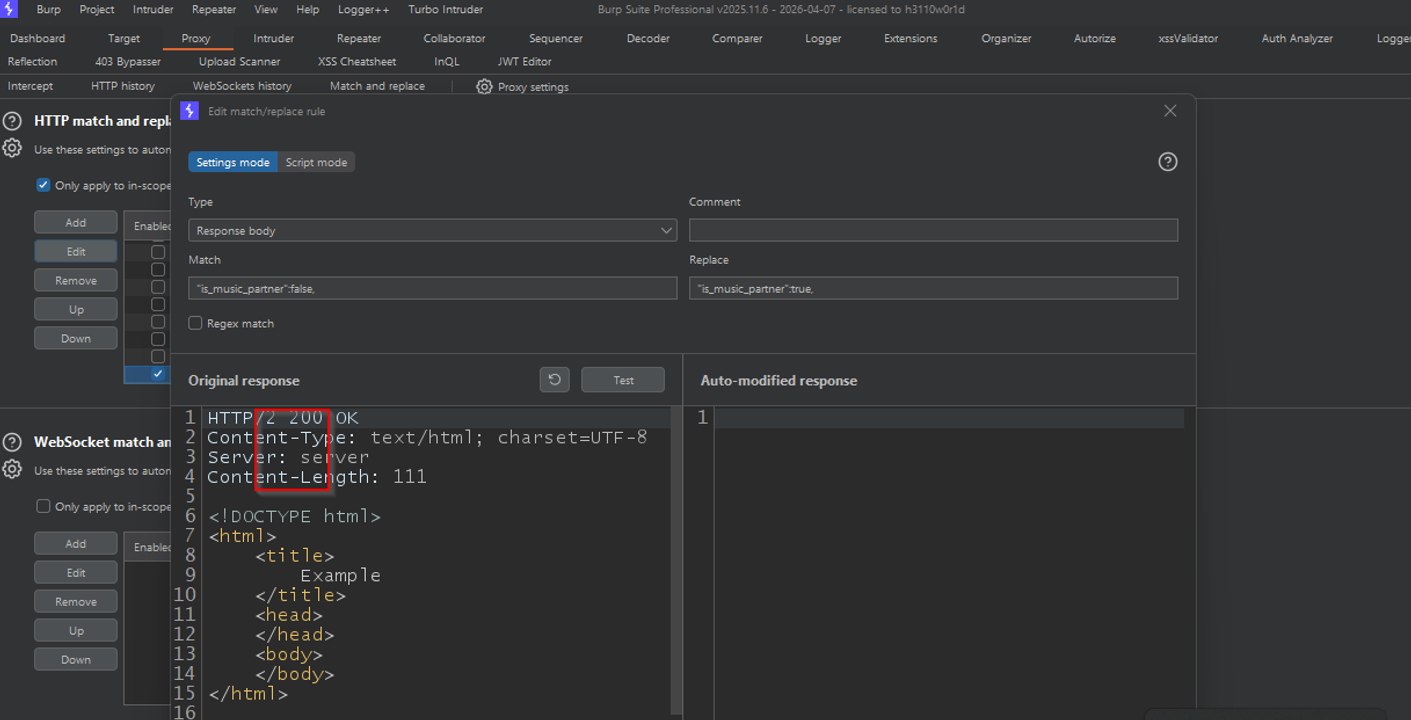
Task: Open the Autorize tab
Action: pos(1095,39)
